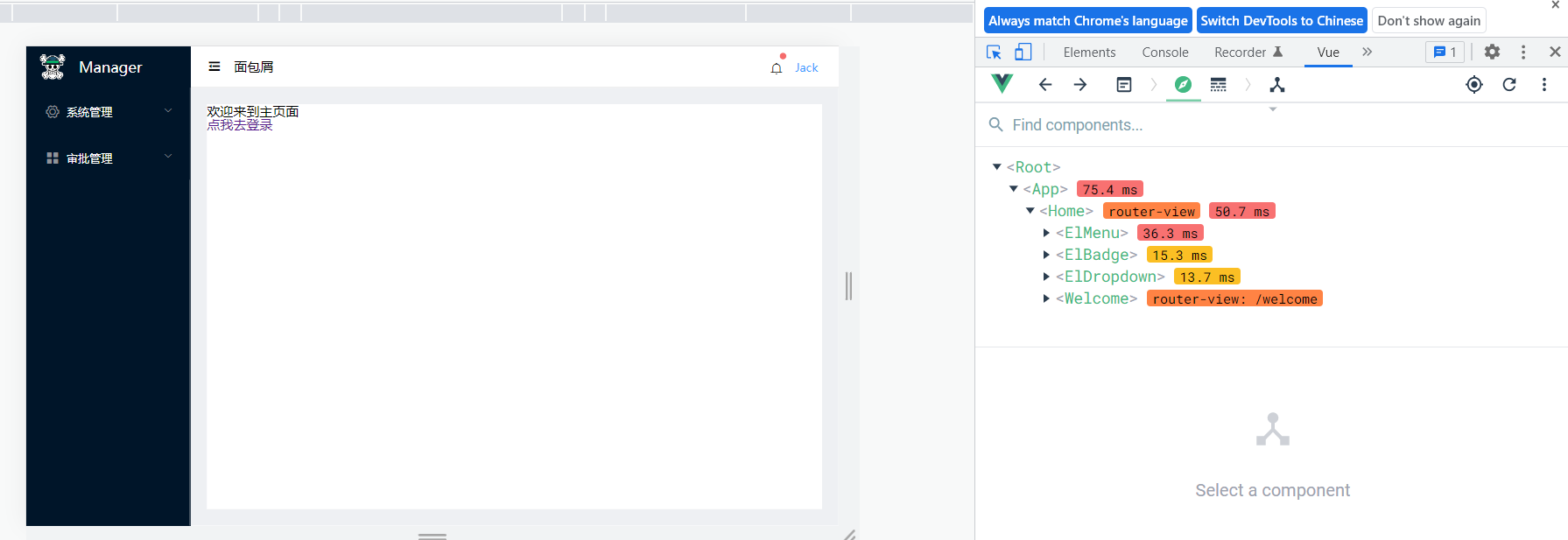Select the App component in the tree
The width and height of the screenshot is (1568, 540).
coord(1045,189)
